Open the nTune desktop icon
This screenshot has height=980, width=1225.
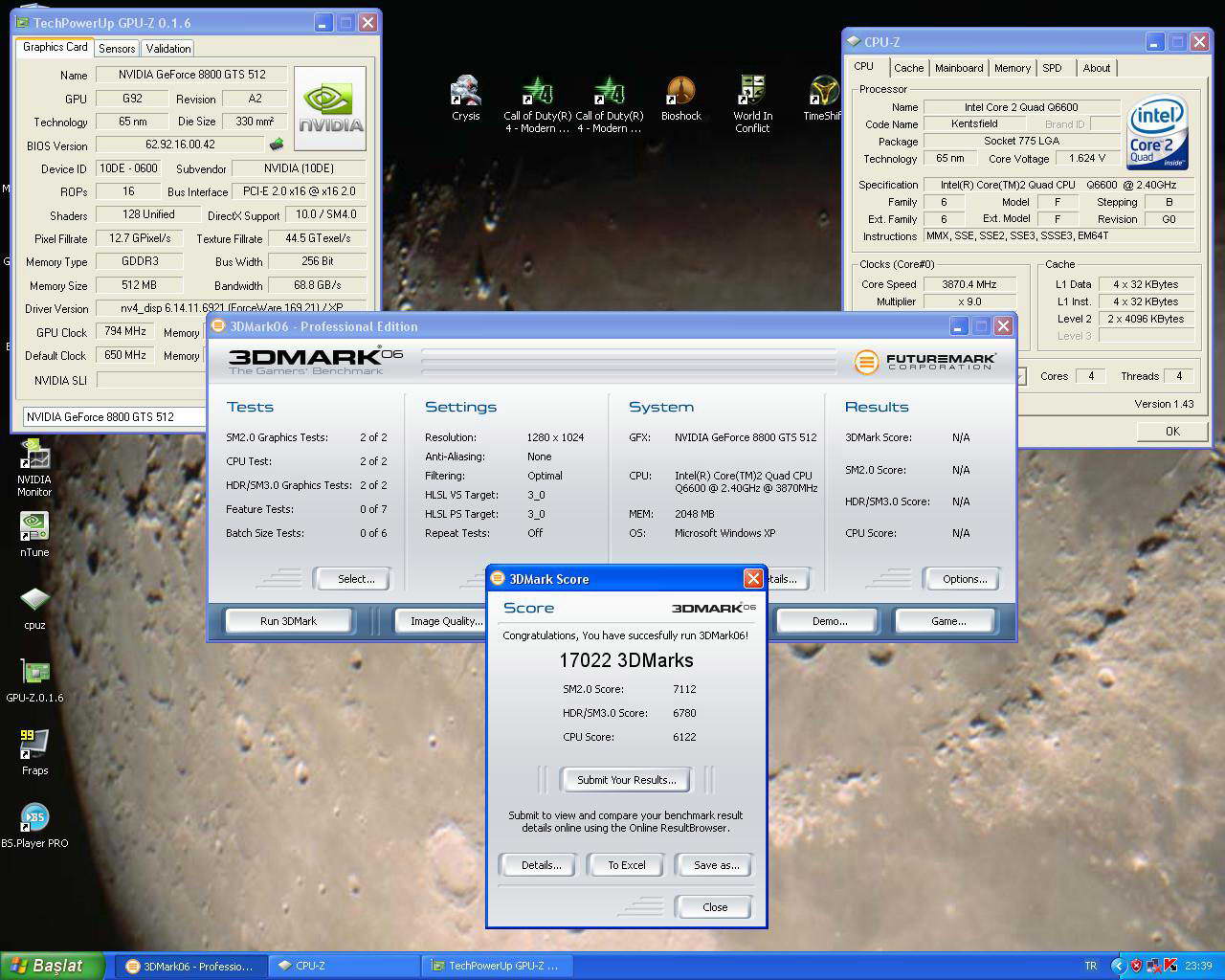(34, 534)
